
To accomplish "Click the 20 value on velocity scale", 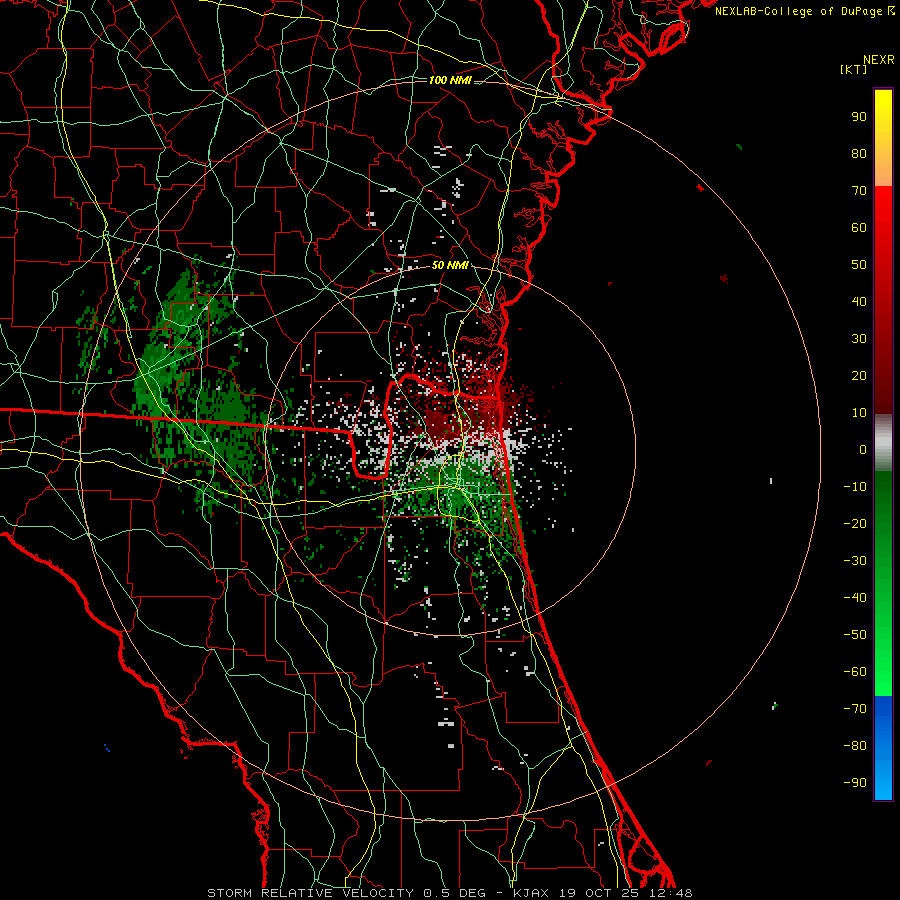I will point(859,375).
